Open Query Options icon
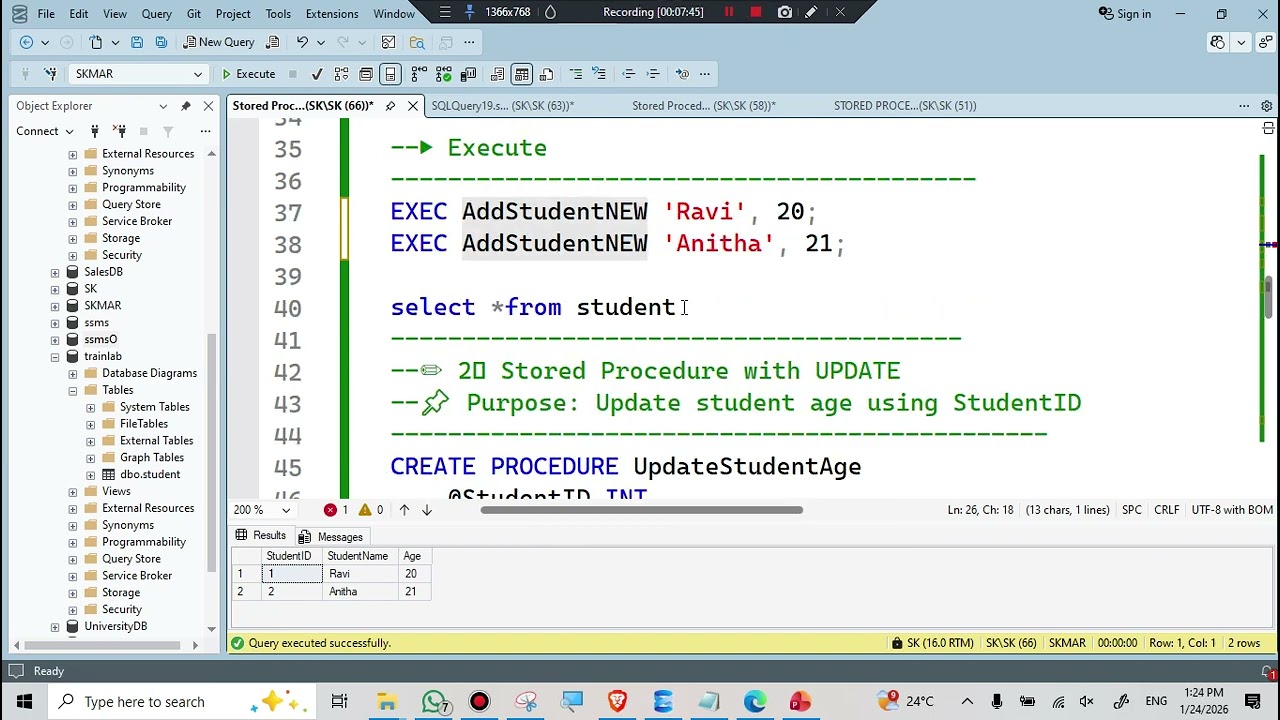 click(x=366, y=74)
